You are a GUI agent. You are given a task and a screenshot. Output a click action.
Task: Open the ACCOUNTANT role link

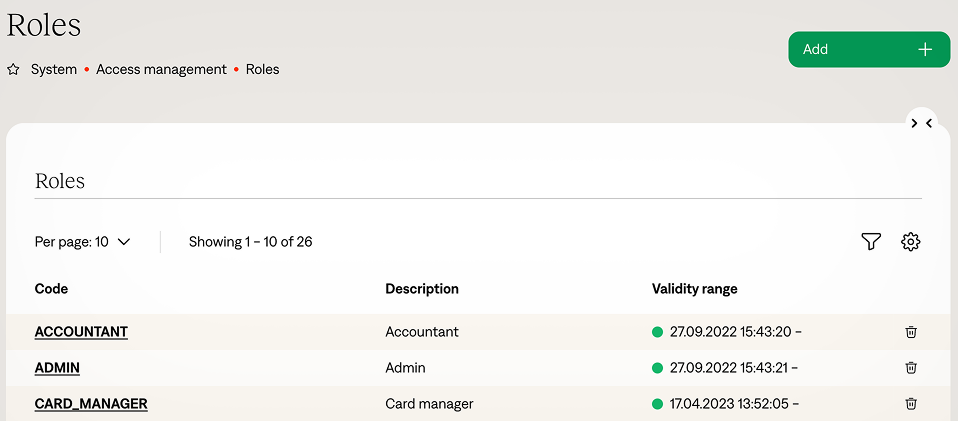click(81, 332)
